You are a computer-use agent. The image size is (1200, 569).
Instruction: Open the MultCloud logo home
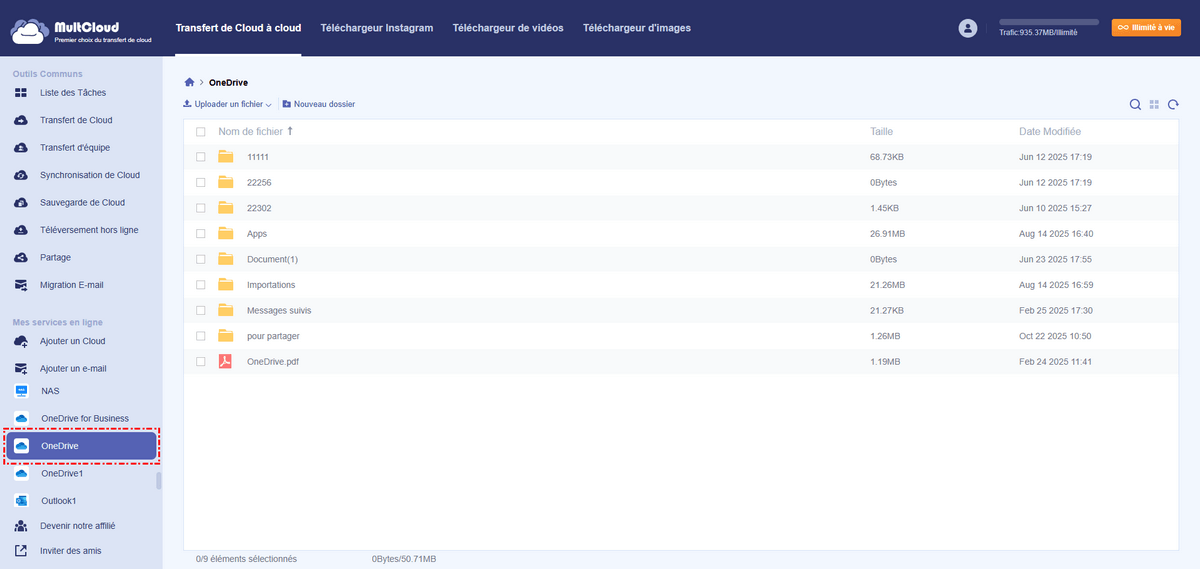click(x=81, y=33)
